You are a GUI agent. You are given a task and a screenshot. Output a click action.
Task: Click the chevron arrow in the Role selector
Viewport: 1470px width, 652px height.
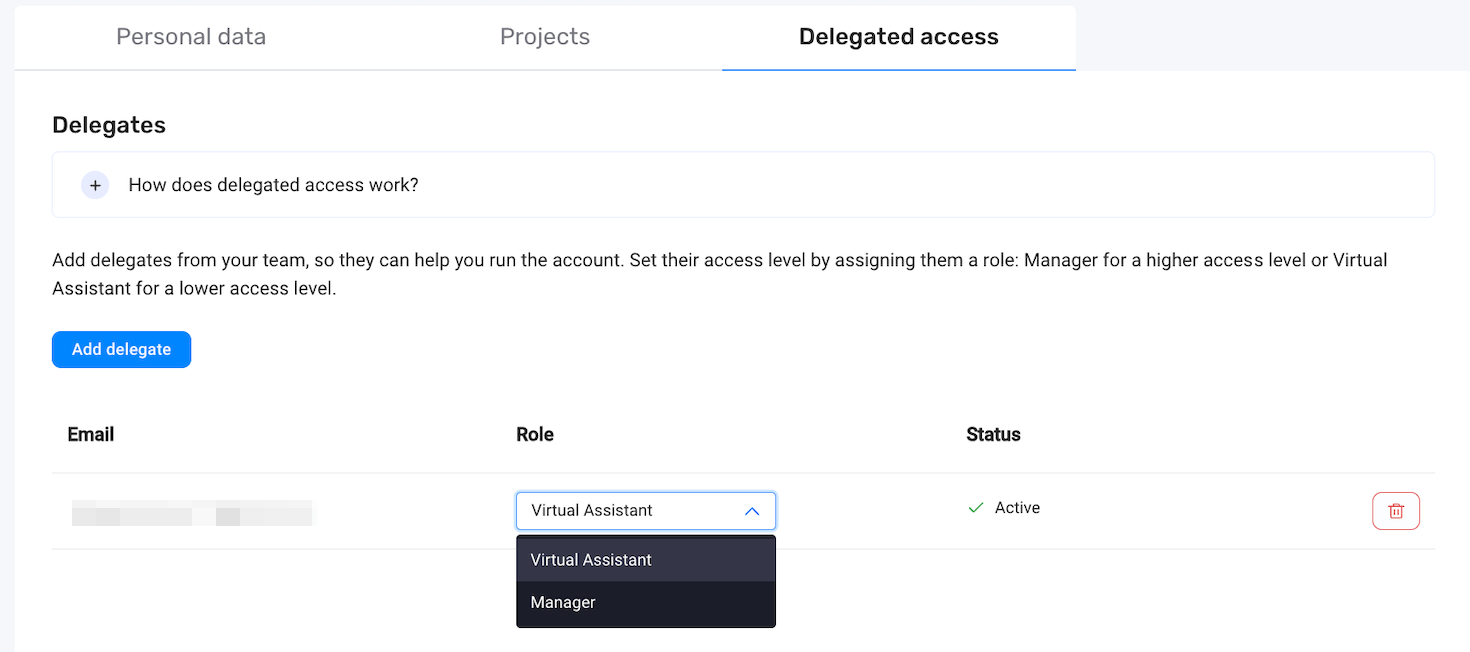tap(753, 511)
